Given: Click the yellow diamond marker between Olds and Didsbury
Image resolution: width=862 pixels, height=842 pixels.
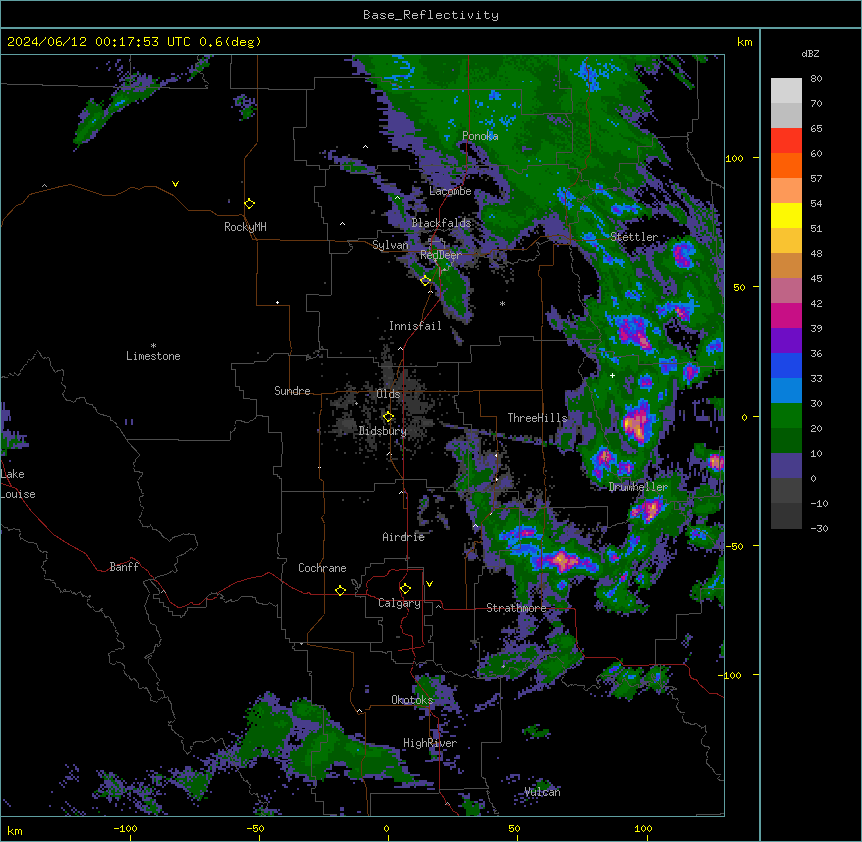Looking at the screenshot, I should [x=388, y=417].
